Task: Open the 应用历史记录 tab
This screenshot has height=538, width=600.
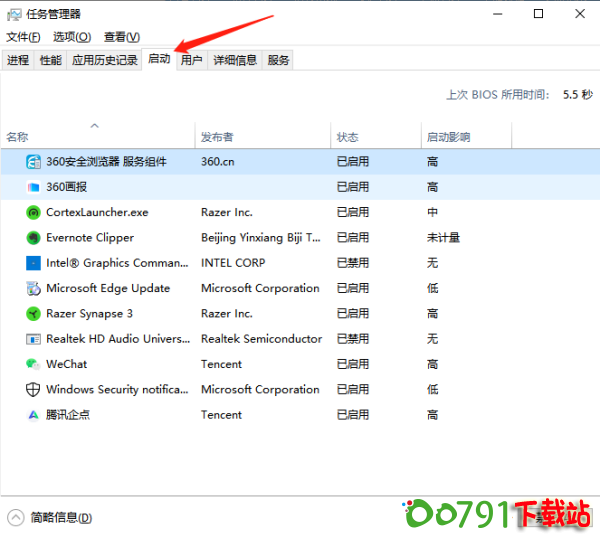Action: tap(105, 60)
